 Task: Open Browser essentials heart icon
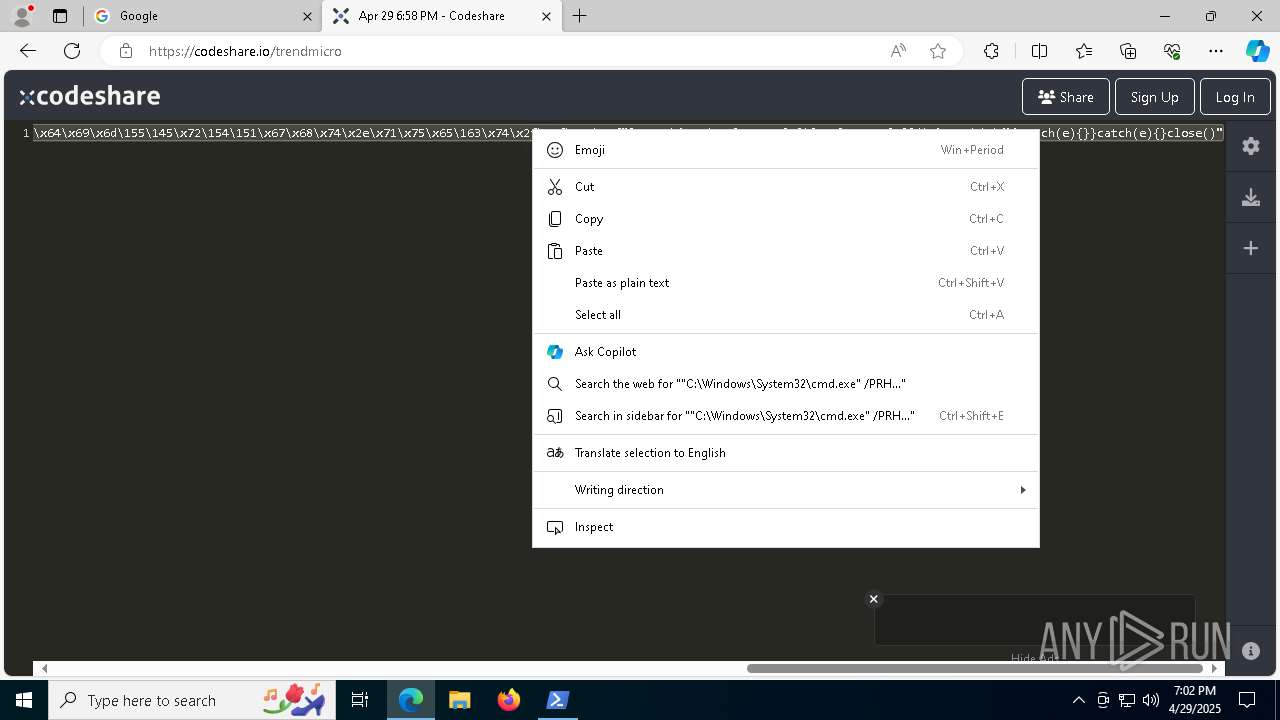(x=1172, y=51)
